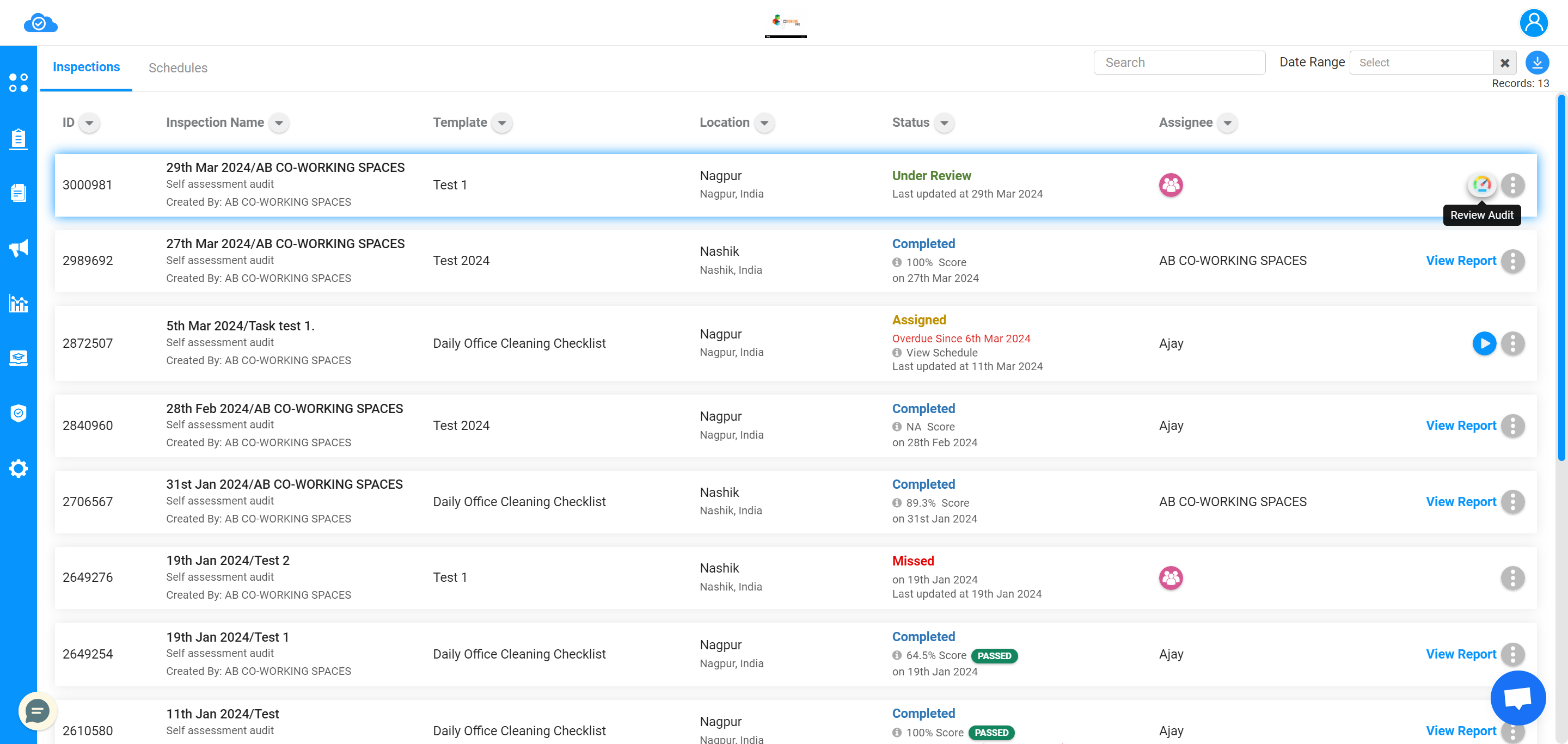Click View Report for inspection 2706567
Image resolution: width=1568 pixels, height=744 pixels.
pyautogui.click(x=1461, y=501)
